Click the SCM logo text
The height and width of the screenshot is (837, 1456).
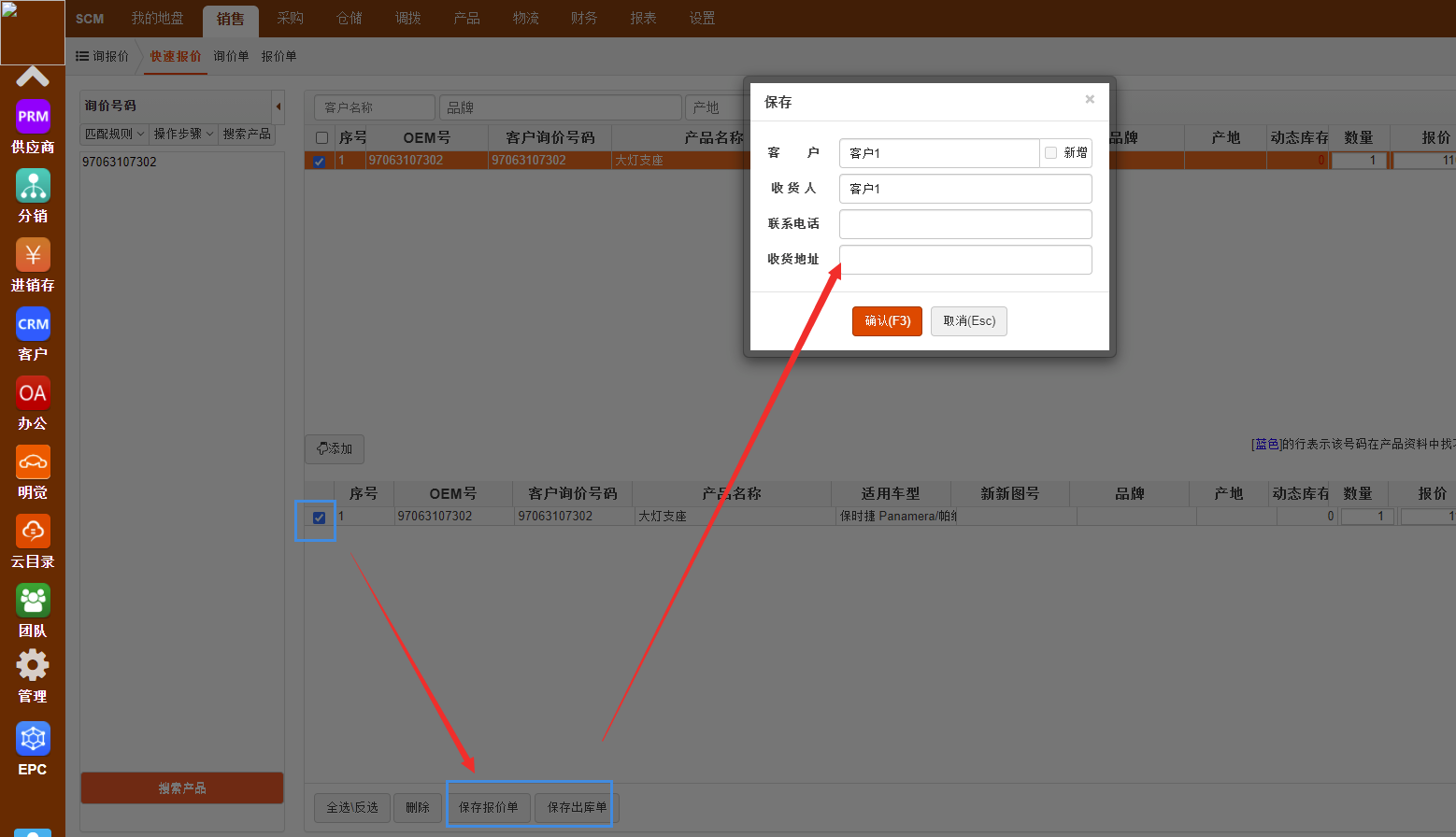coord(90,19)
